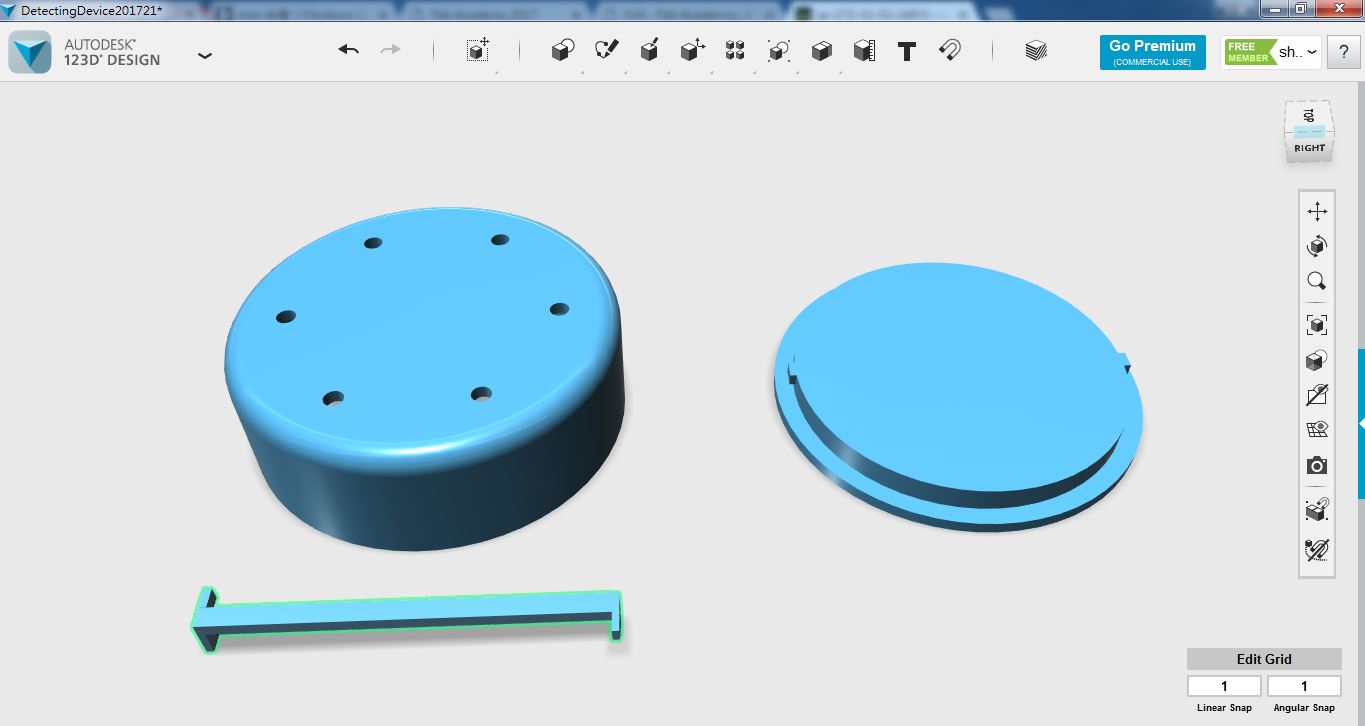Click the Linear Snap value field
1365x726 pixels.
(x=1224, y=686)
